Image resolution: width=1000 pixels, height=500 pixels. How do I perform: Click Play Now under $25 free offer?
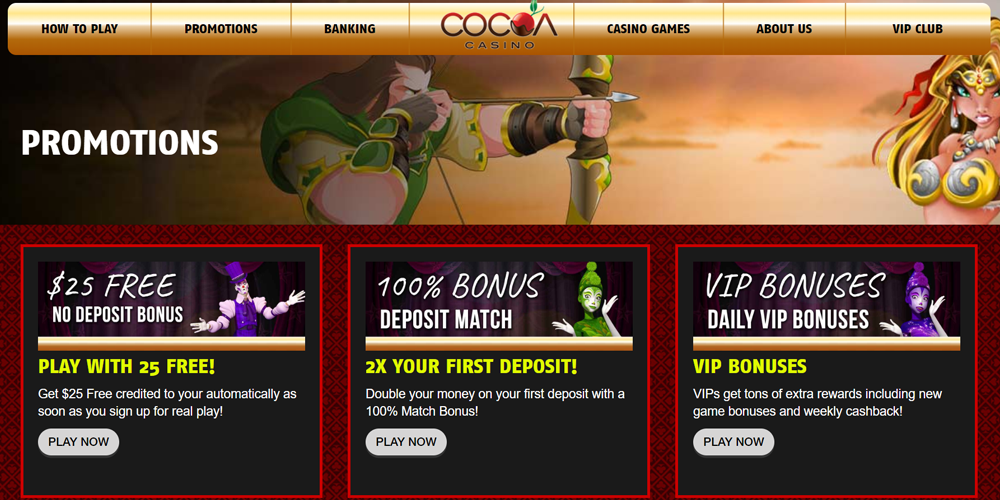78,442
